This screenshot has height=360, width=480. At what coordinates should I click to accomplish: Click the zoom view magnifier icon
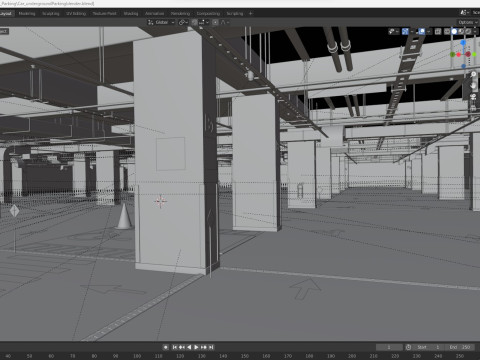point(474,74)
